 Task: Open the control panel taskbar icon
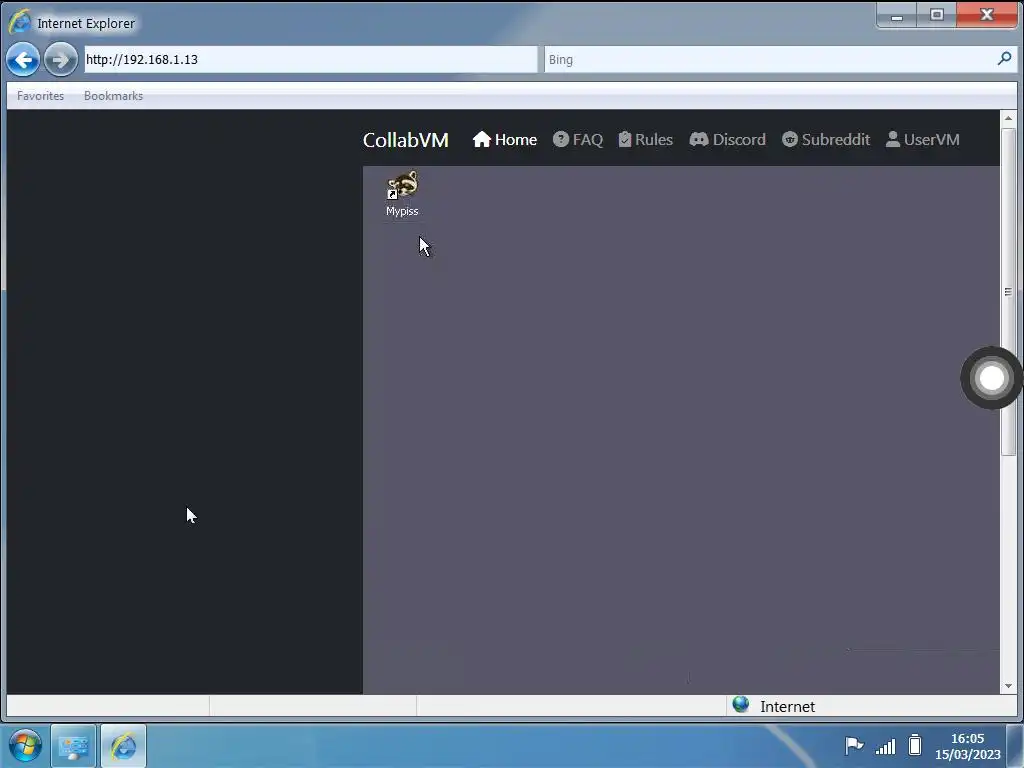[x=73, y=746]
